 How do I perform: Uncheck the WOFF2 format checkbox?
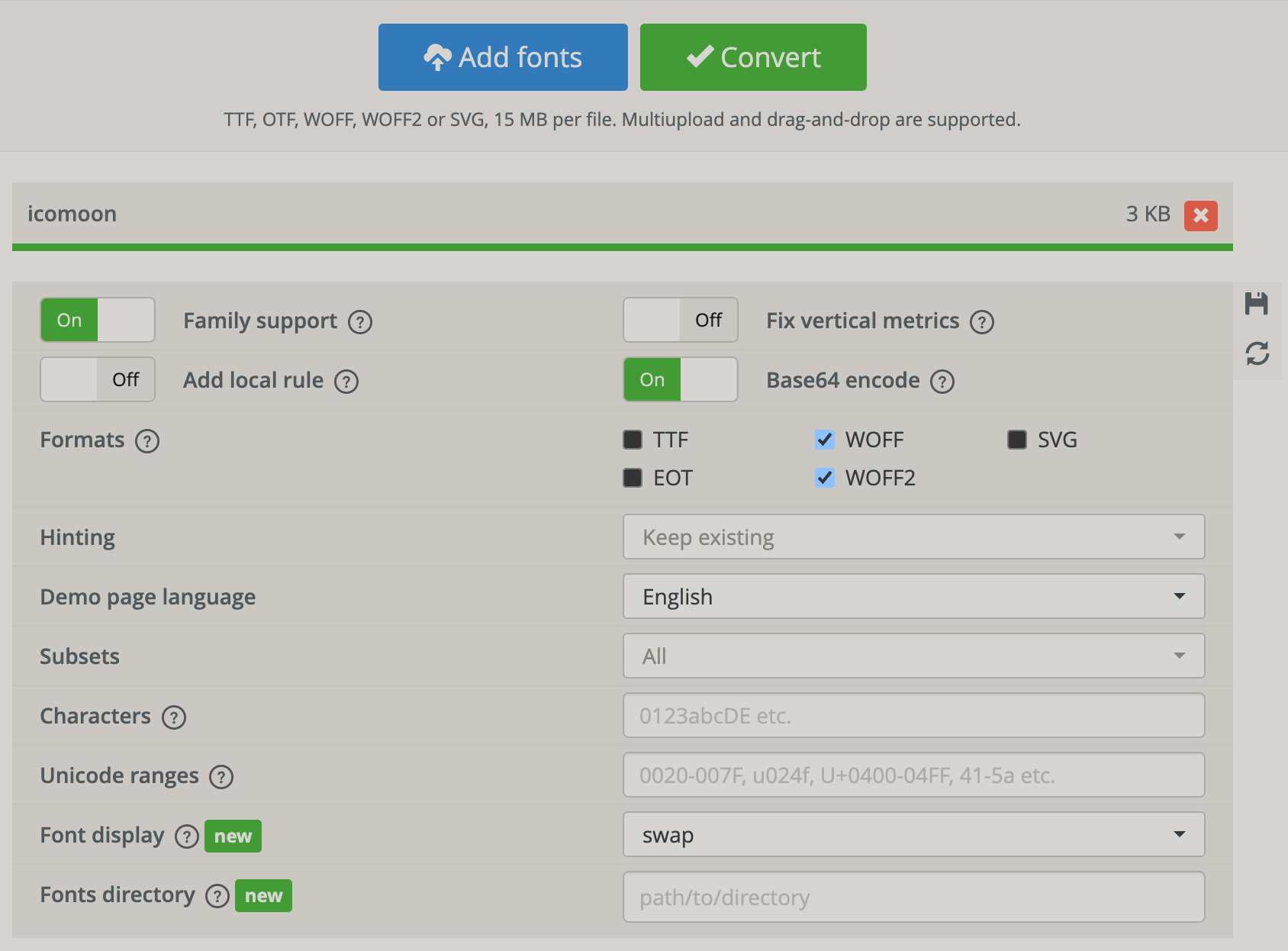825,478
